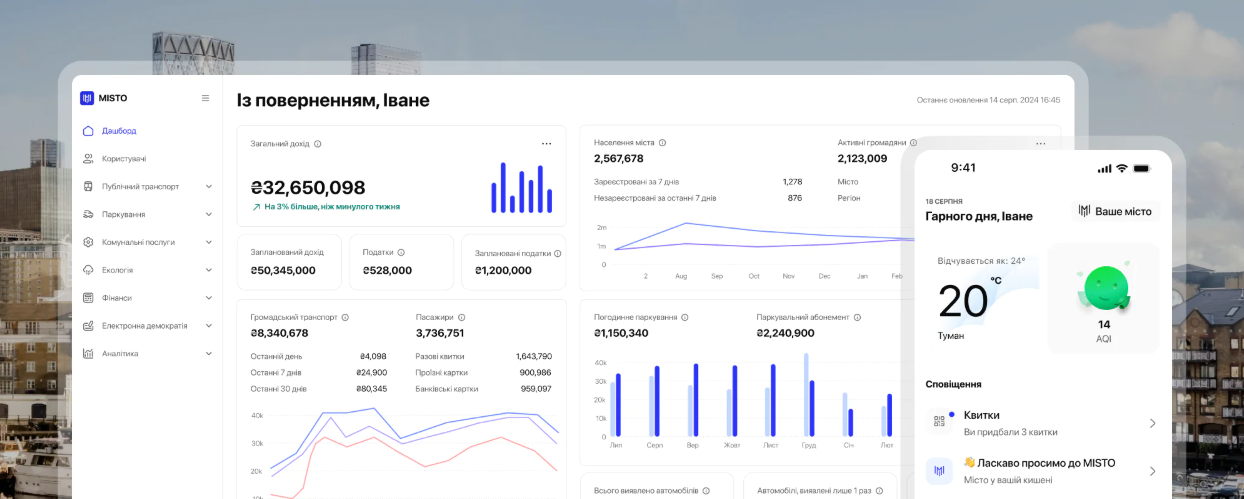This screenshot has width=1244, height=499.
Task: Open Квитки notification via its arrow
Action: 1152,423
